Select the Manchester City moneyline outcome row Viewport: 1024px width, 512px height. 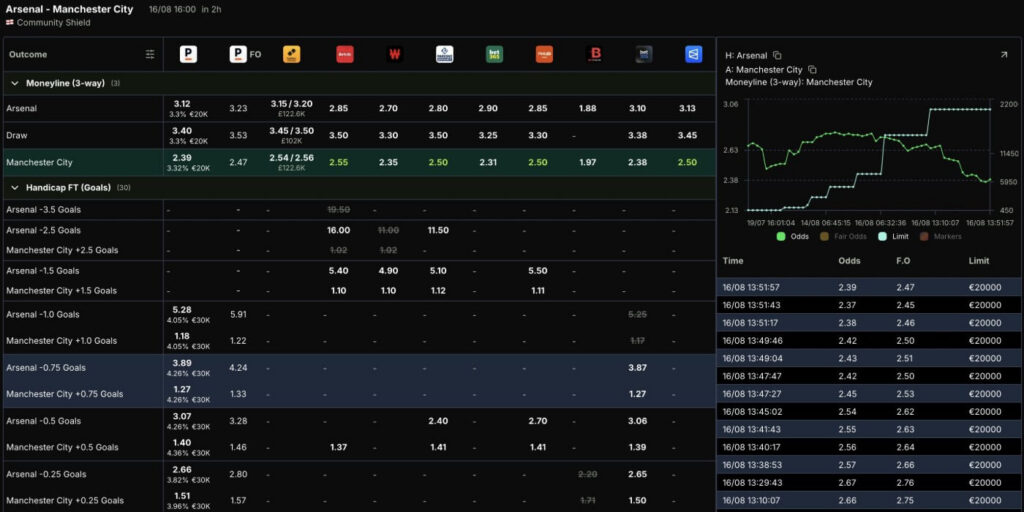pos(359,162)
